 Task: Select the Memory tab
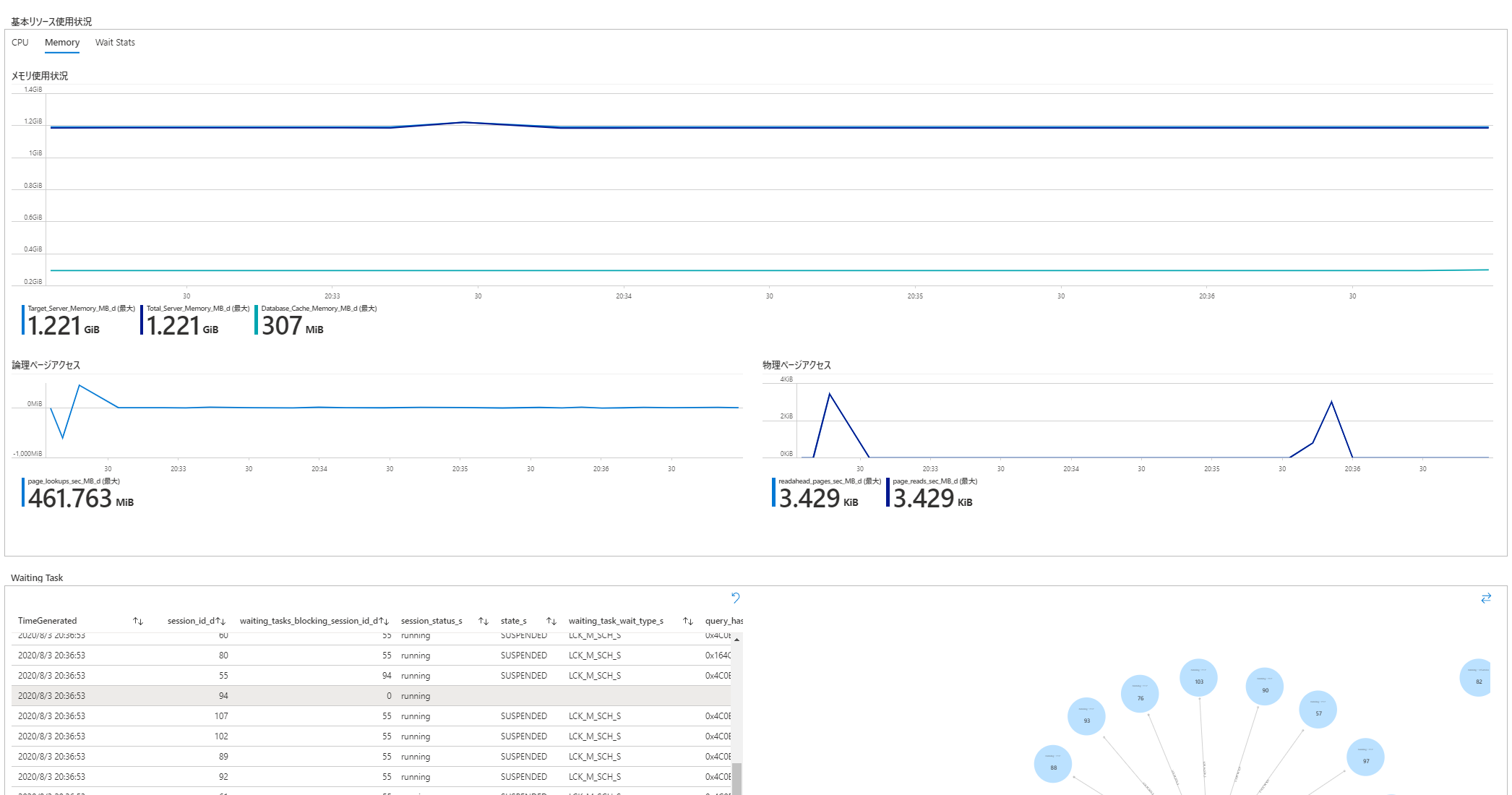click(x=62, y=43)
